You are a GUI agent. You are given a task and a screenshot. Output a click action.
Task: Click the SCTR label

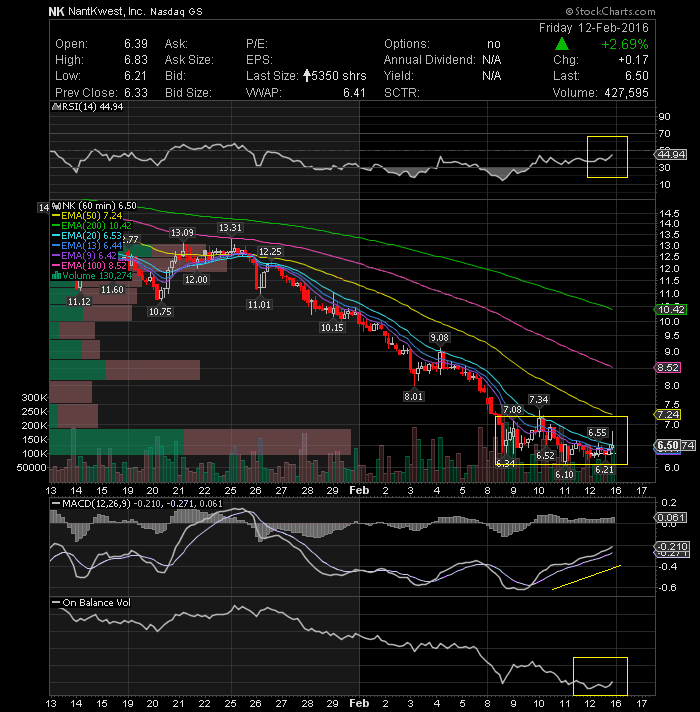click(402, 93)
